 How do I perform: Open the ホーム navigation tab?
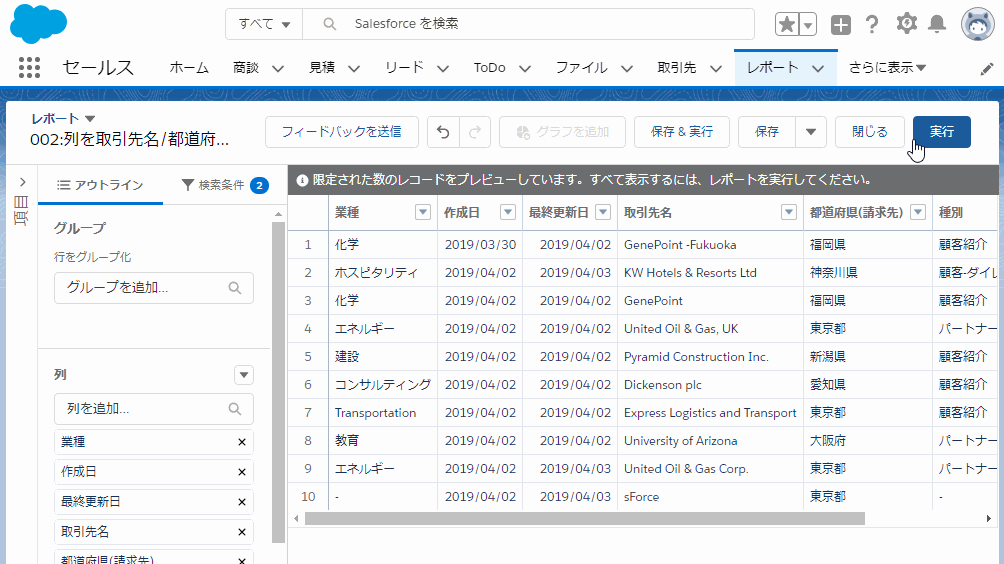point(189,68)
